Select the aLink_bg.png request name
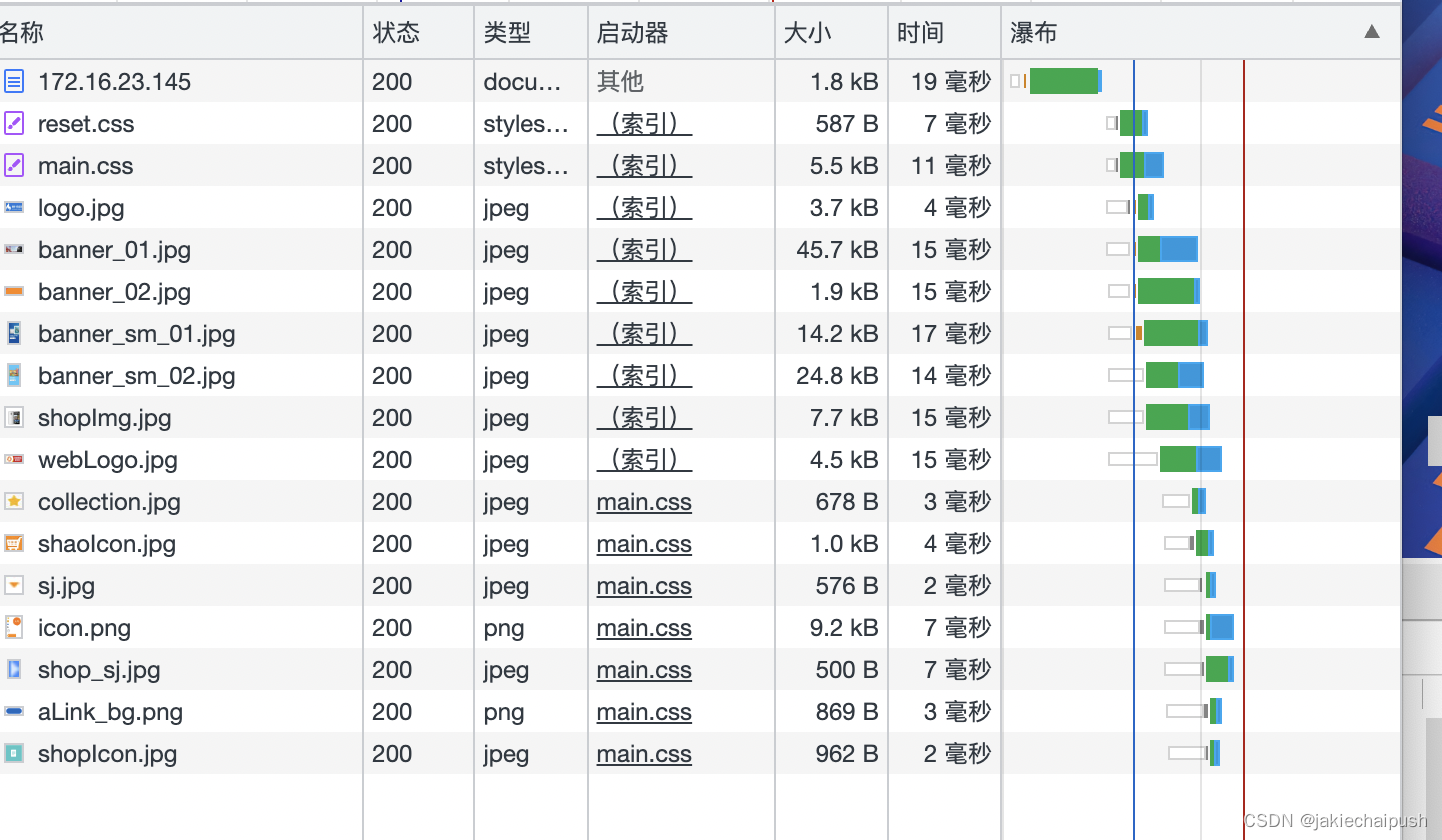 tap(110, 712)
